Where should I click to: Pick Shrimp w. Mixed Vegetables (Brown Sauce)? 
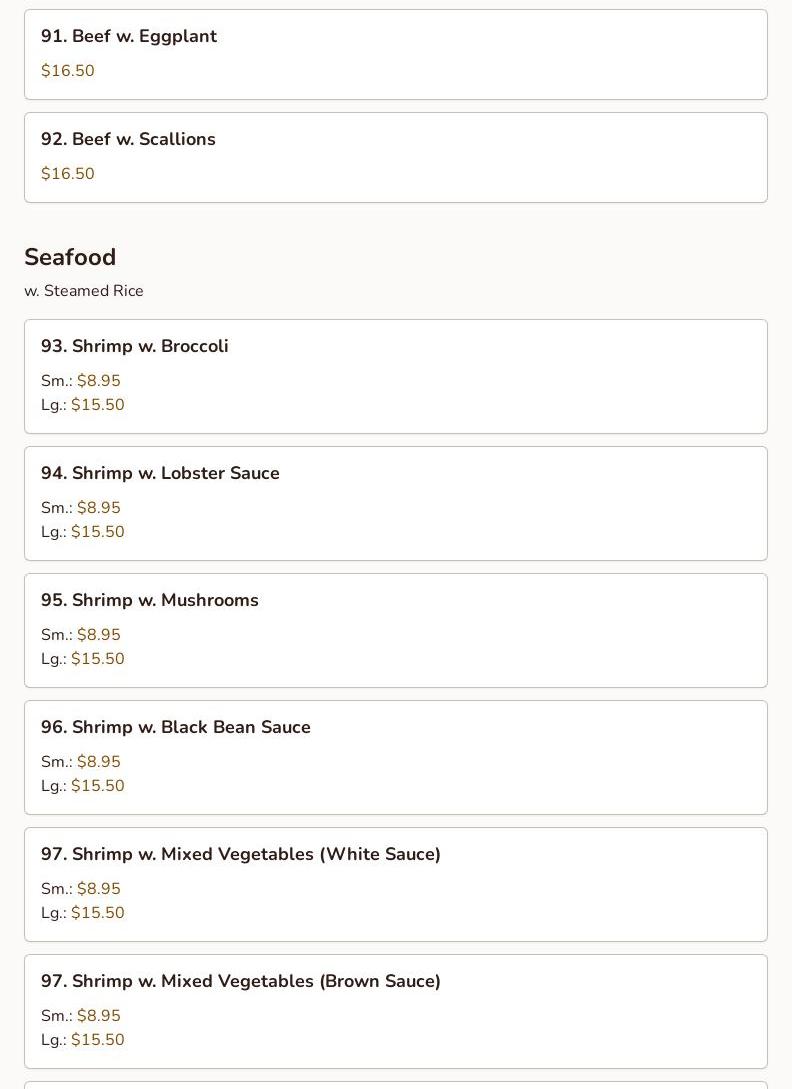241,981
